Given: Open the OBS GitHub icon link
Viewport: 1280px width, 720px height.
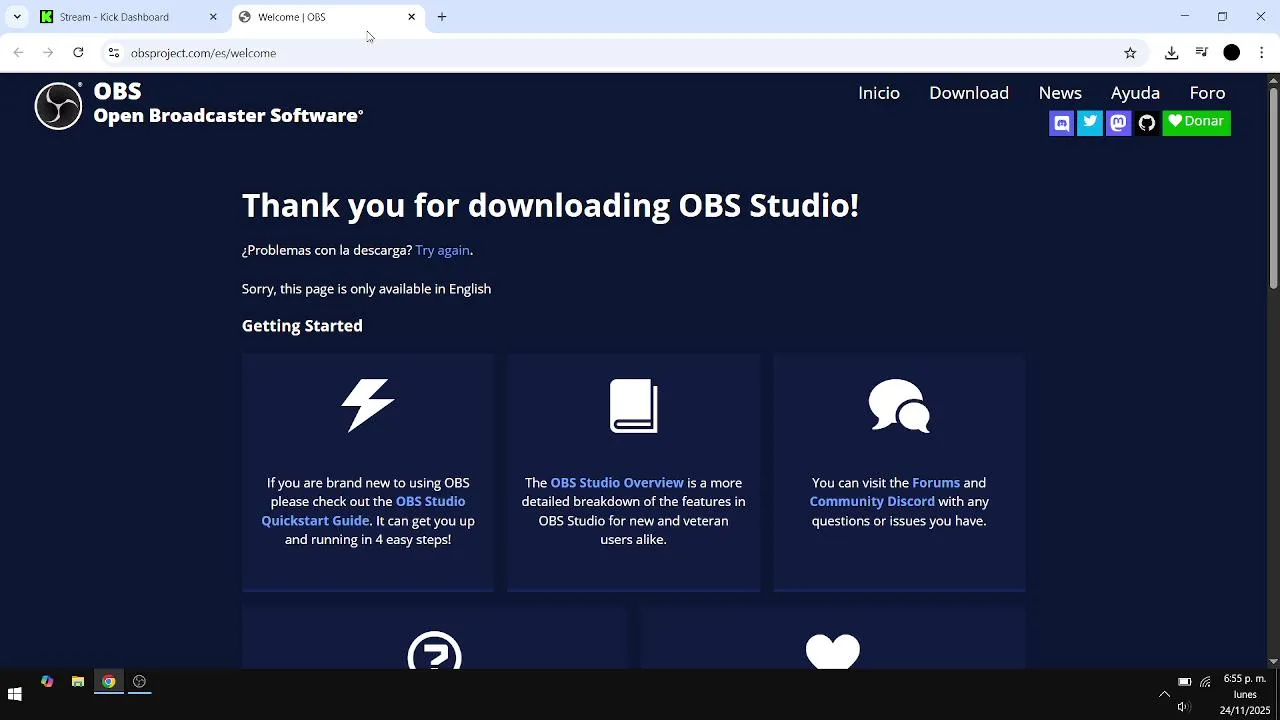Looking at the screenshot, I should point(1146,123).
